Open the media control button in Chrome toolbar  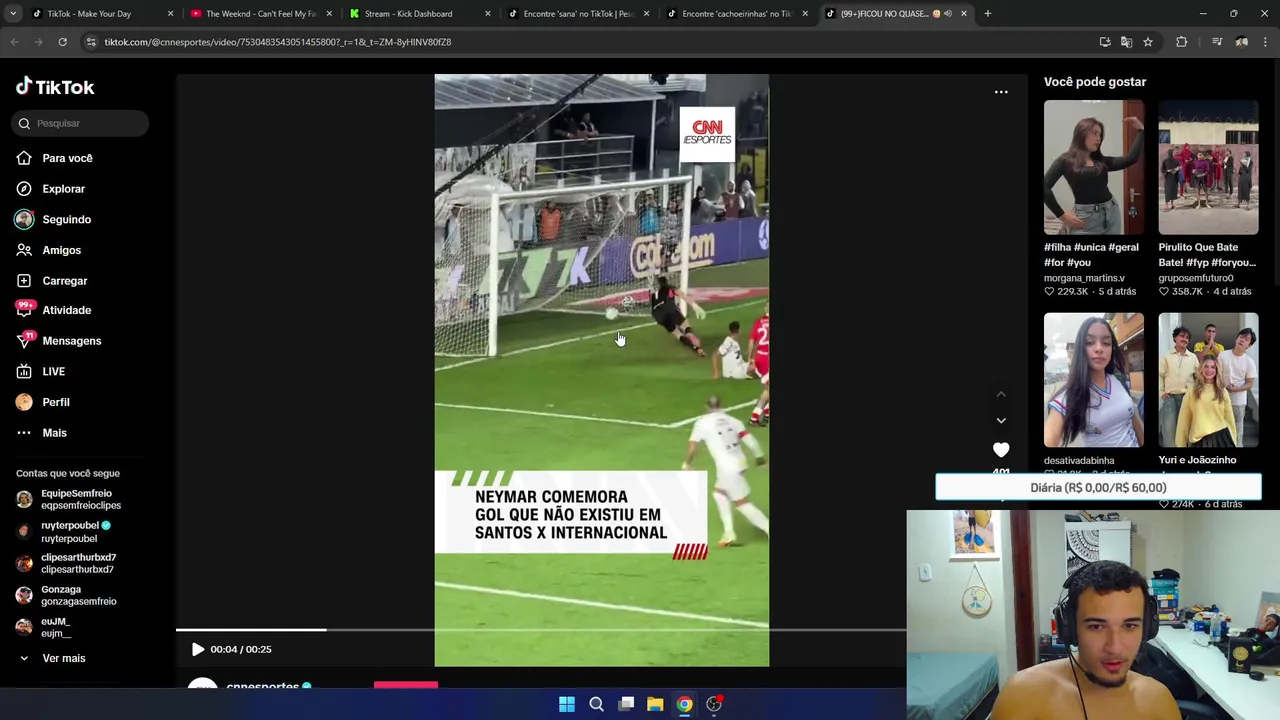point(1217,42)
